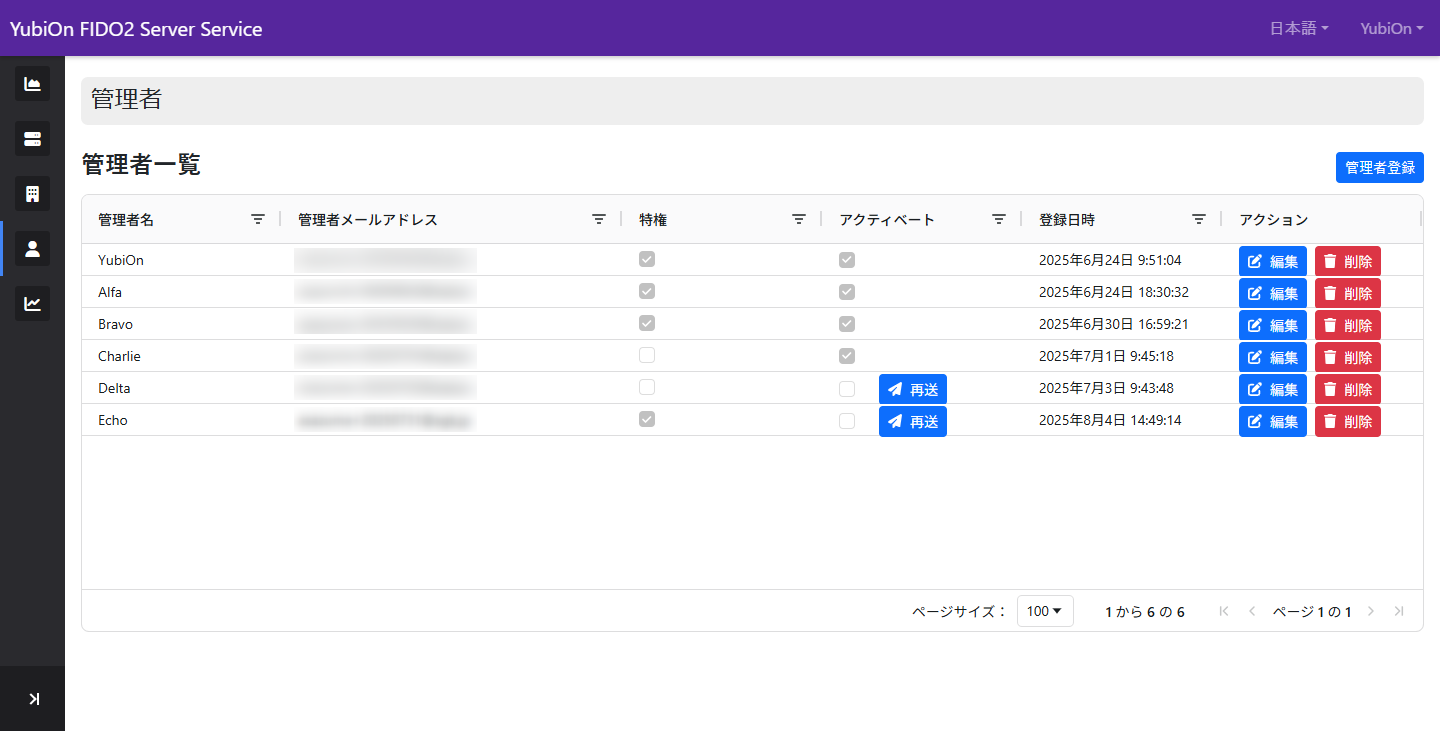Click 削除 button for Alfa row
1440x731 pixels.
click(x=1348, y=294)
